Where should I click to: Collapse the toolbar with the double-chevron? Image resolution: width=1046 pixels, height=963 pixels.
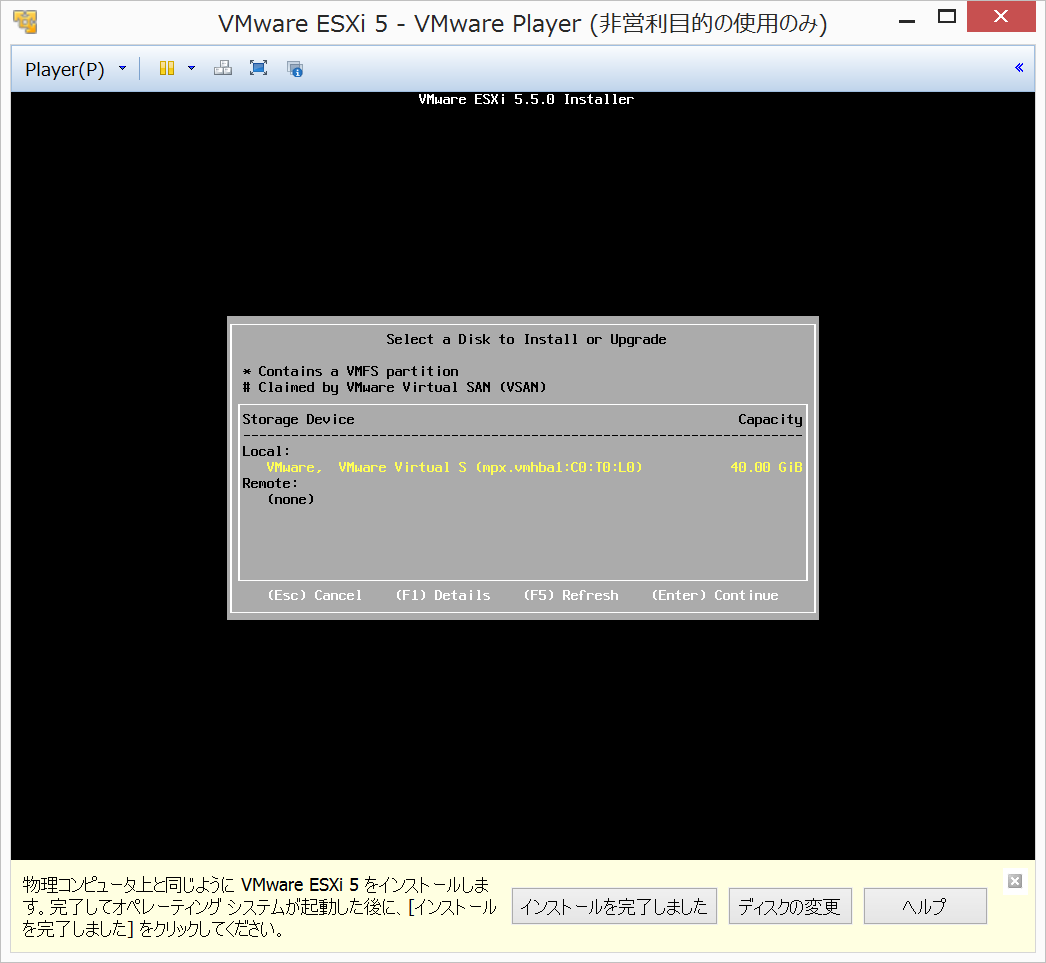click(x=1019, y=68)
